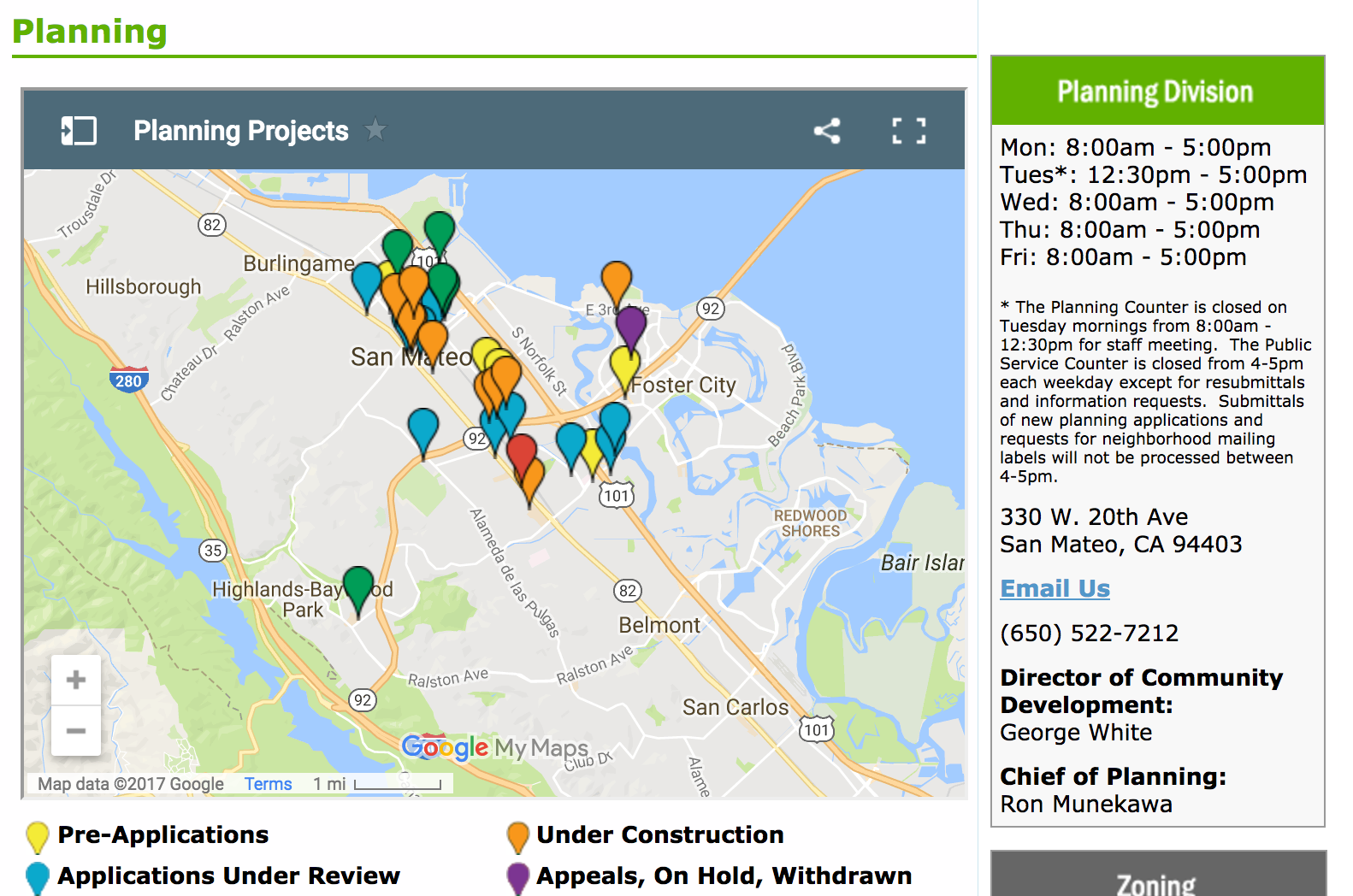The width and height of the screenshot is (1353, 896).
Task: Select the lone blue pin west of route 92
Action: click(x=423, y=430)
